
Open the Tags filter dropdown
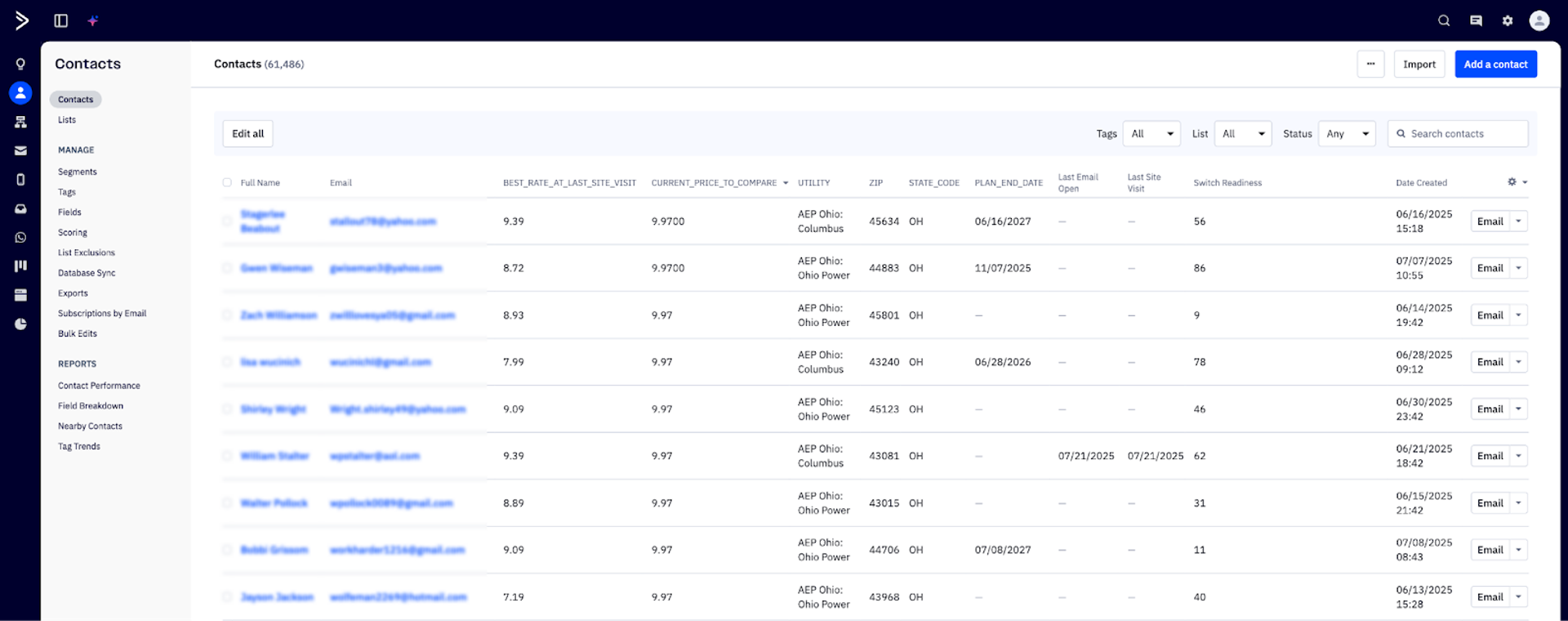coord(1151,134)
